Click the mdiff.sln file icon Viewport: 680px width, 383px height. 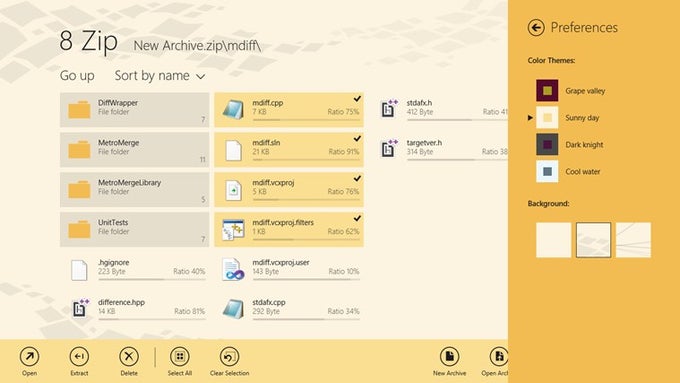click(x=233, y=151)
